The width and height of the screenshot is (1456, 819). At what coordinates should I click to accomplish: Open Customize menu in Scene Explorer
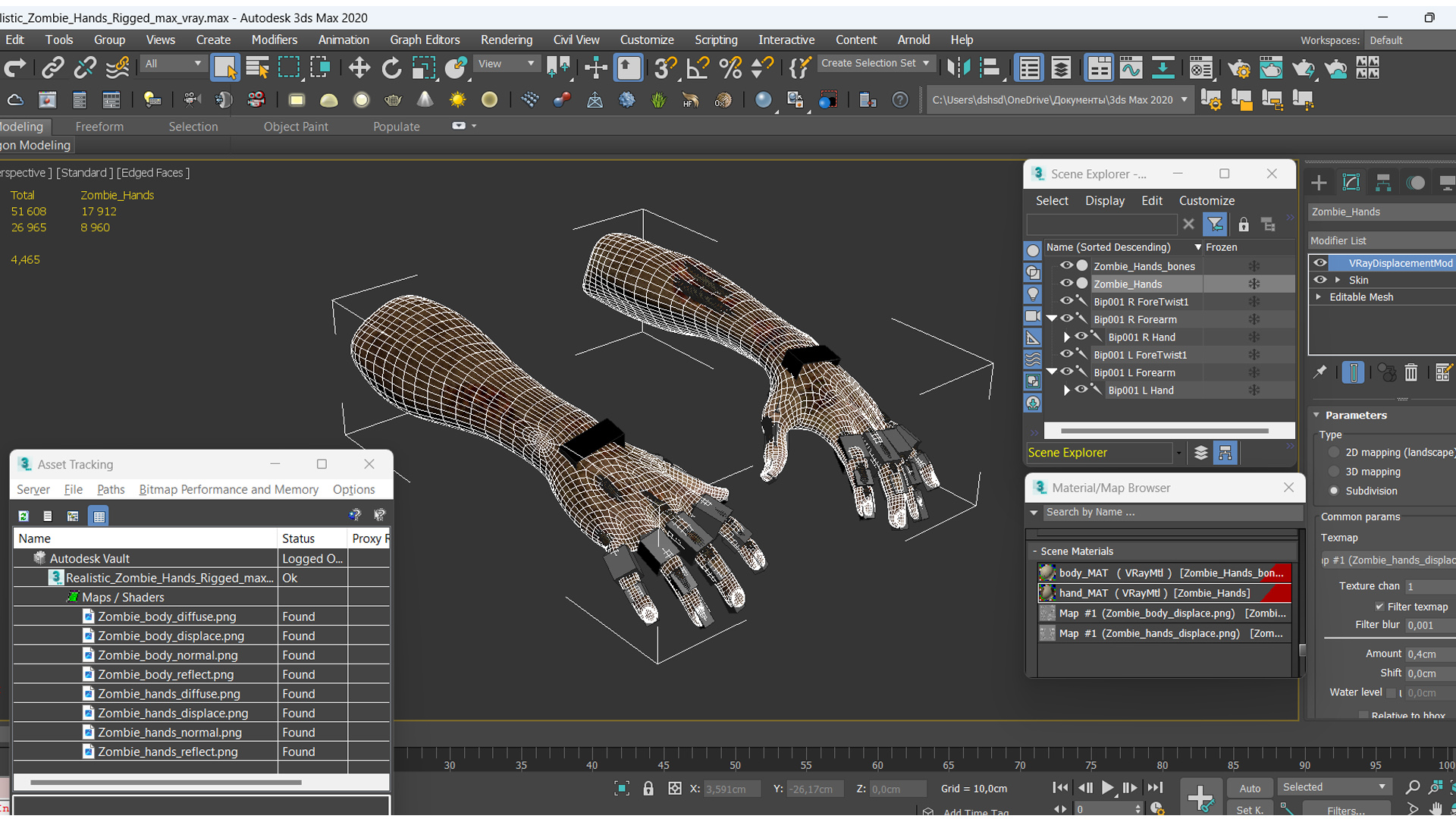point(1207,200)
